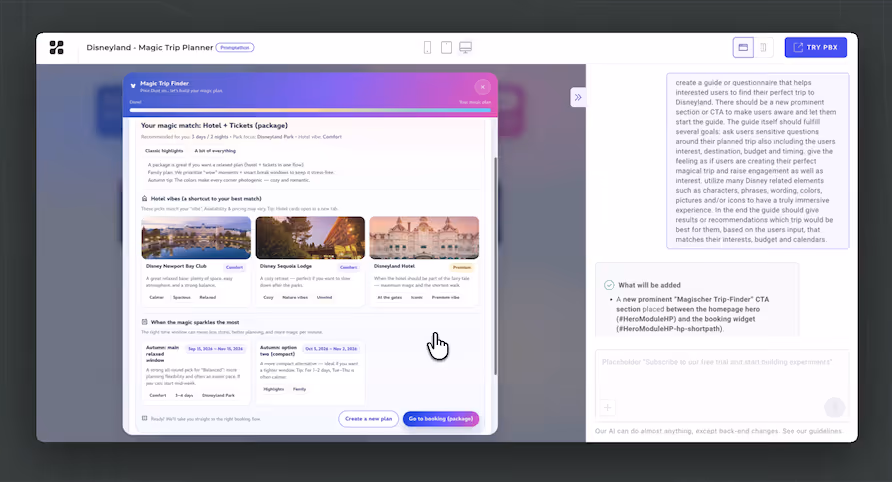Viewport: 892px width, 482px height.
Task: Click the map icon beside the Ready note
Action: point(144,418)
